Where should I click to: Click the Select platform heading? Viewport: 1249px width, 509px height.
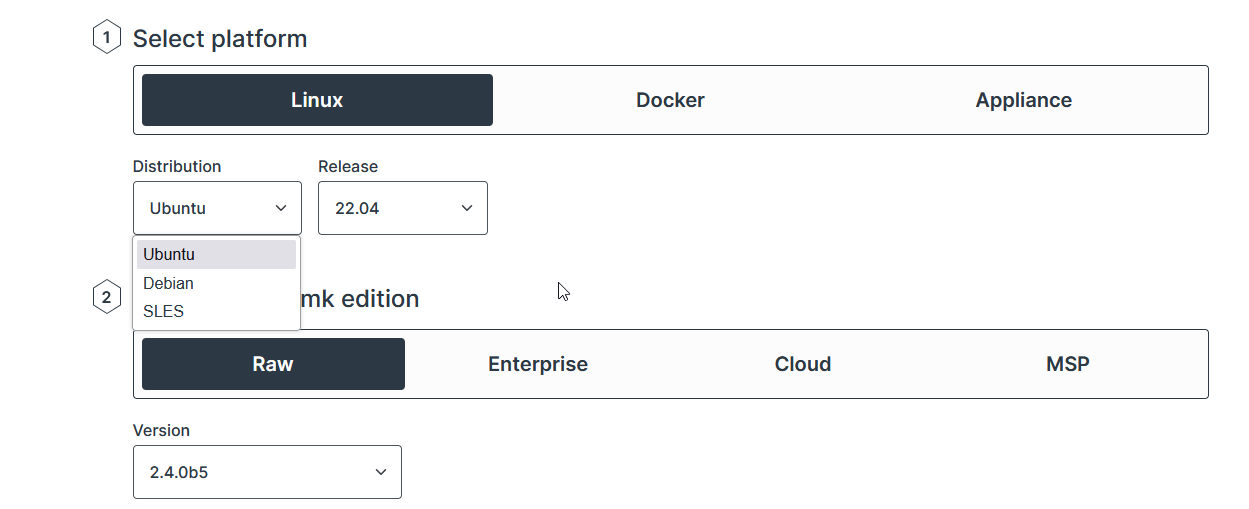tap(220, 39)
